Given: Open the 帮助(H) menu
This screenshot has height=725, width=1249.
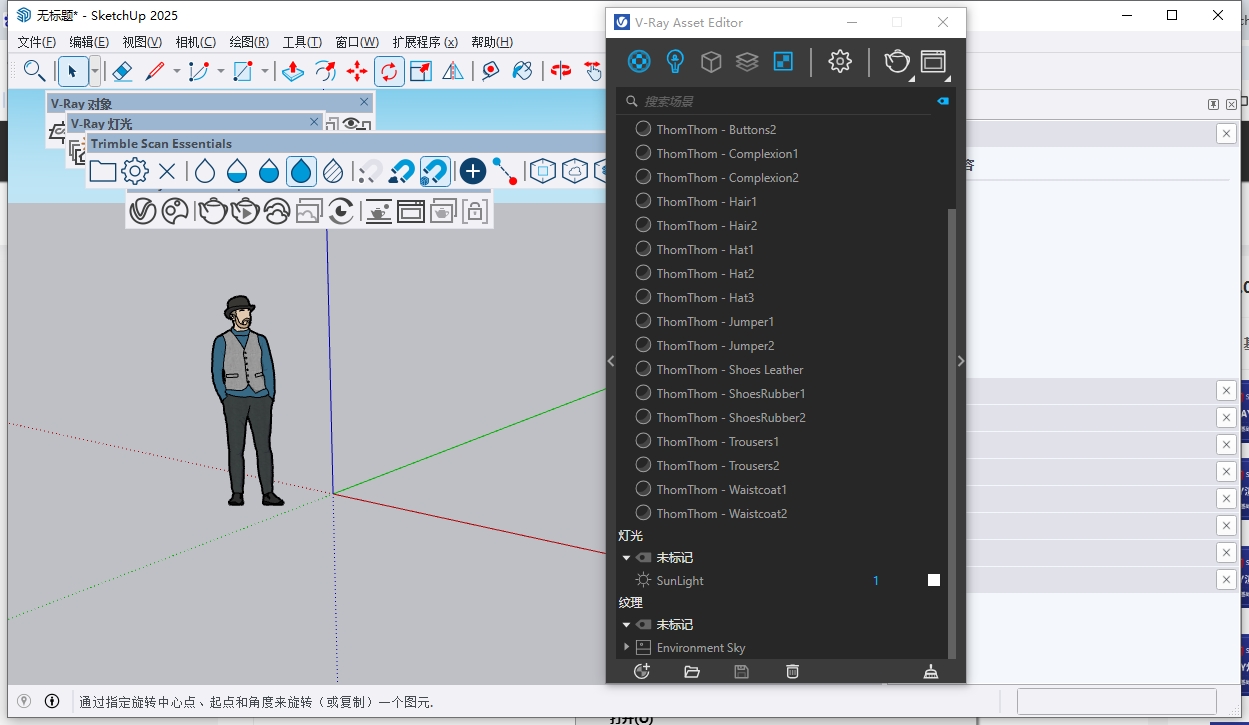Looking at the screenshot, I should pyautogui.click(x=492, y=42).
